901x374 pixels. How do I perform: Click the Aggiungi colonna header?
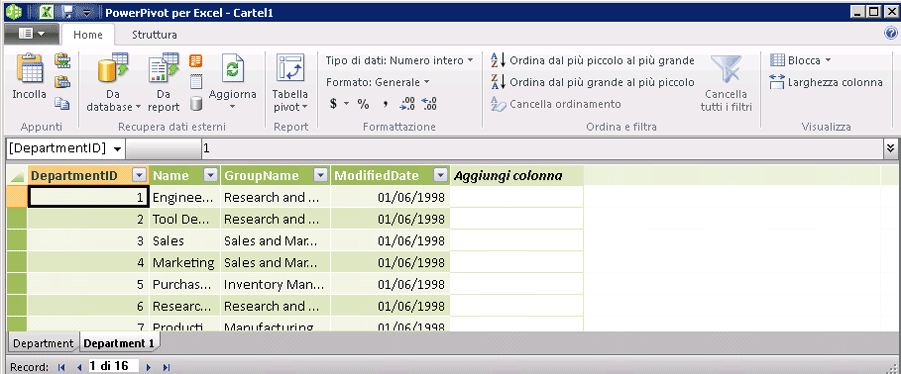point(517,175)
